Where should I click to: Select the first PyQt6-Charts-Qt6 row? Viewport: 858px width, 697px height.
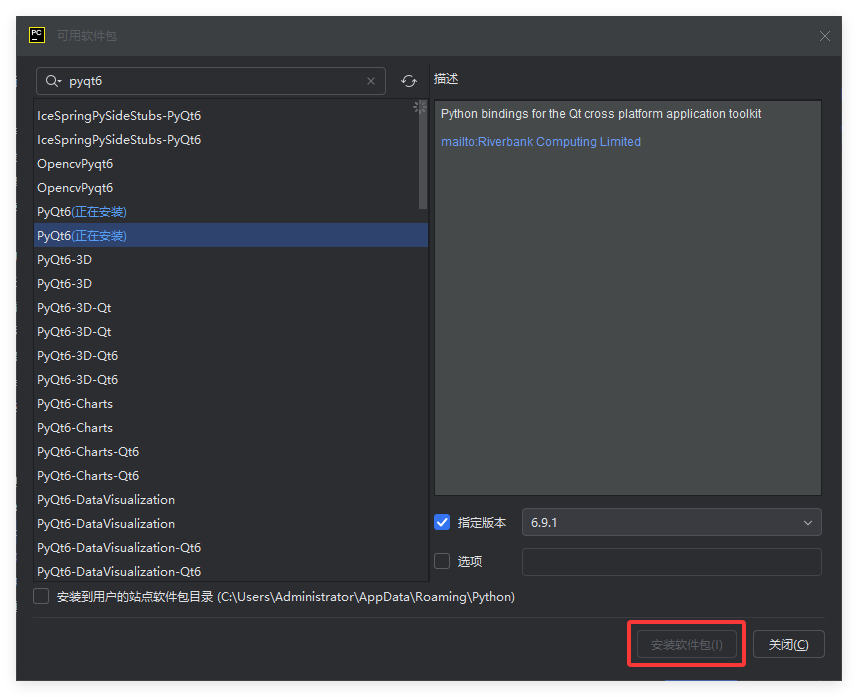pyautogui.click(x=231, y=452)
